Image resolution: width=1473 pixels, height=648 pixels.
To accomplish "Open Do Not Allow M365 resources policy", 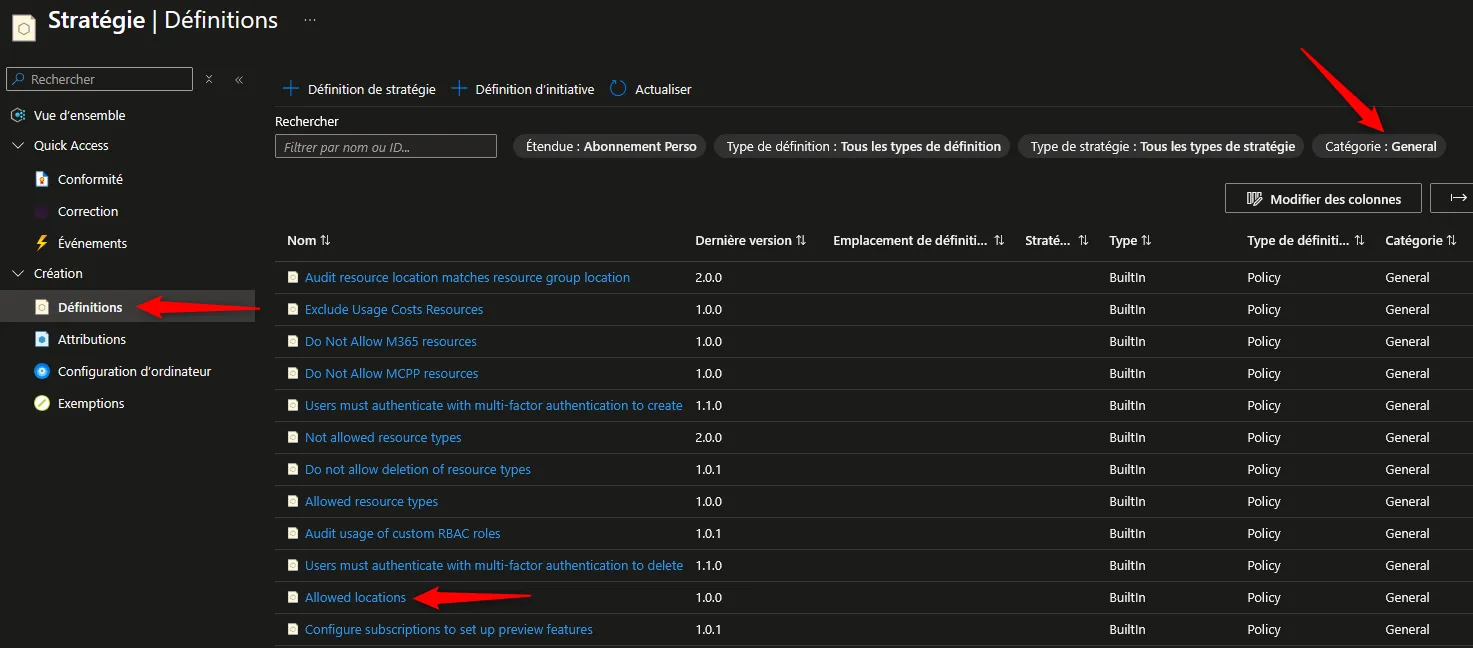I will pyautogui.click(x=391, y=341).
